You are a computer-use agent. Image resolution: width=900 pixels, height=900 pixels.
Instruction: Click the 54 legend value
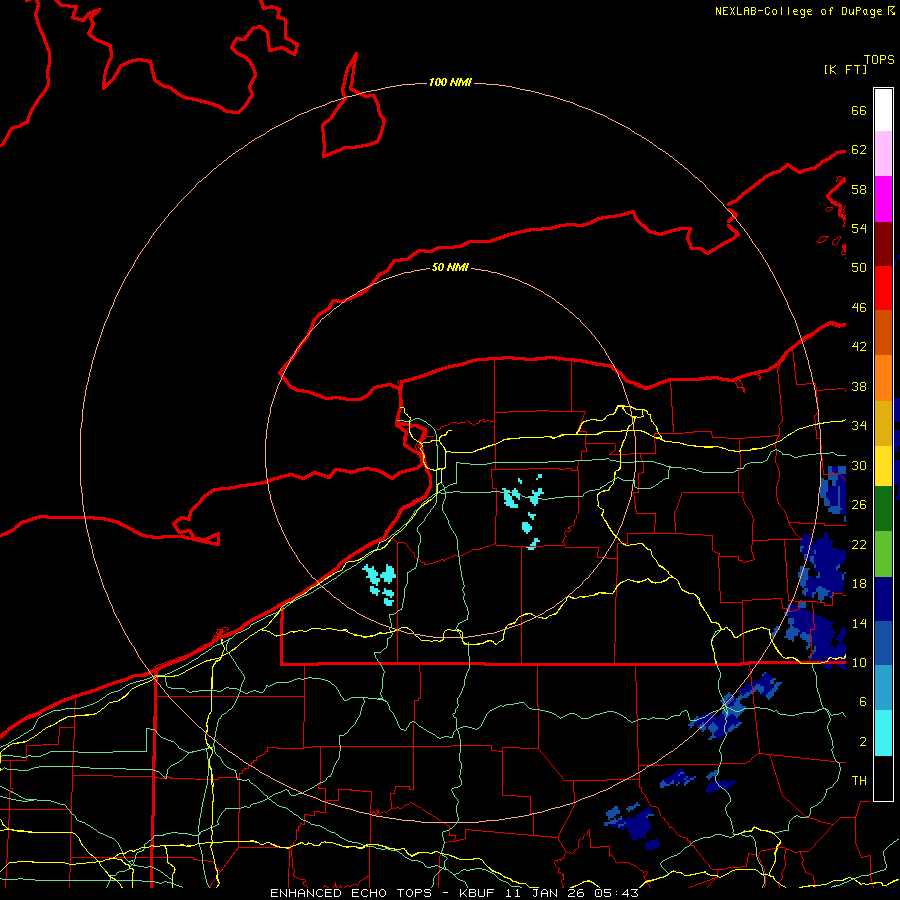tap(859, 228)
